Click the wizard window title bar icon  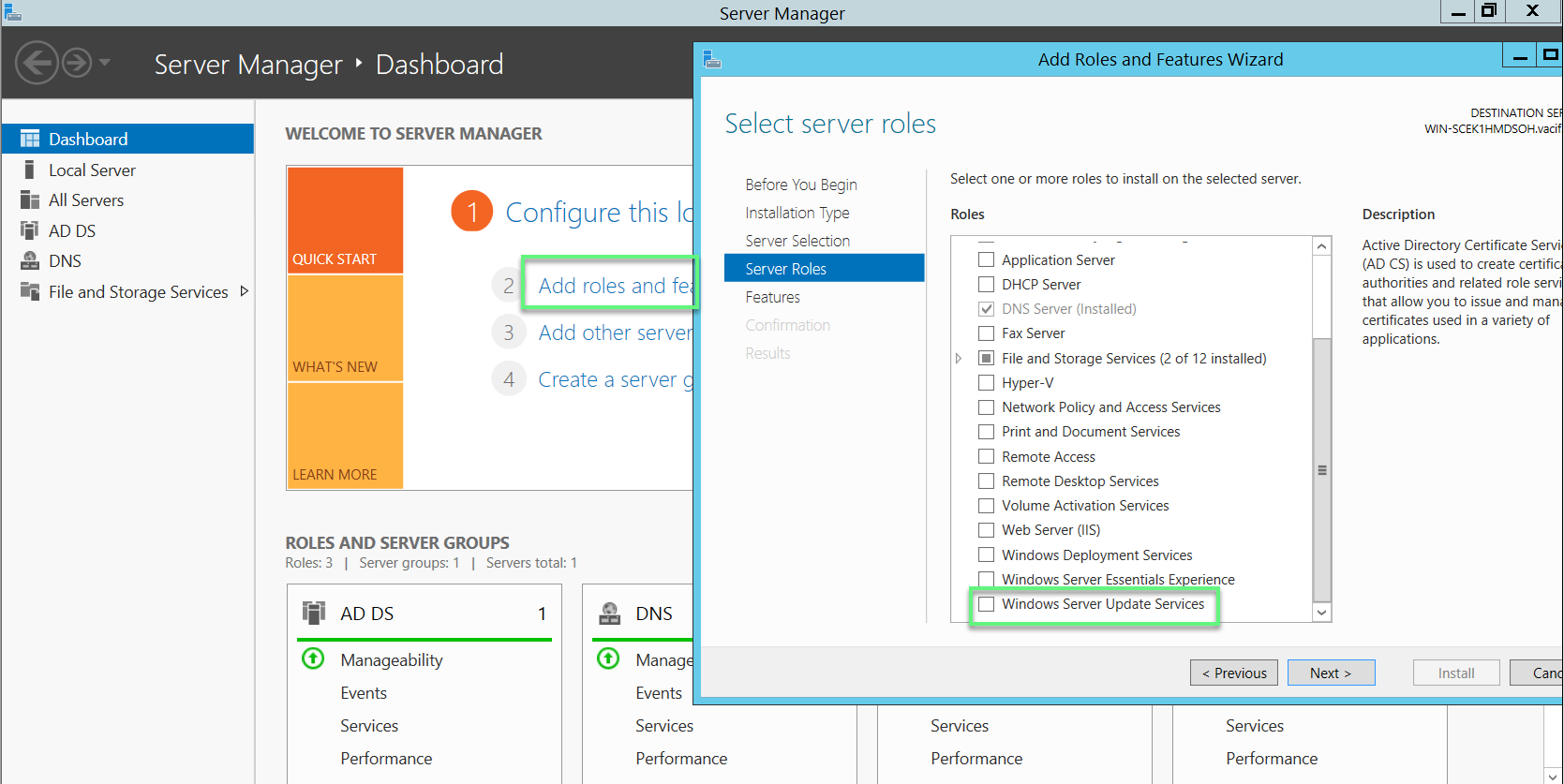pos(712,59)
